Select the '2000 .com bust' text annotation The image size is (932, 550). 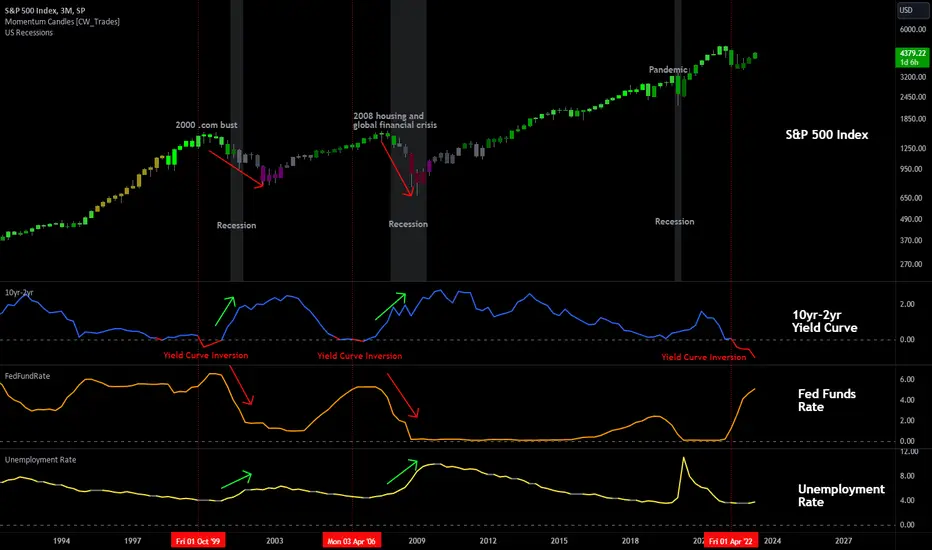pos(206,125)
